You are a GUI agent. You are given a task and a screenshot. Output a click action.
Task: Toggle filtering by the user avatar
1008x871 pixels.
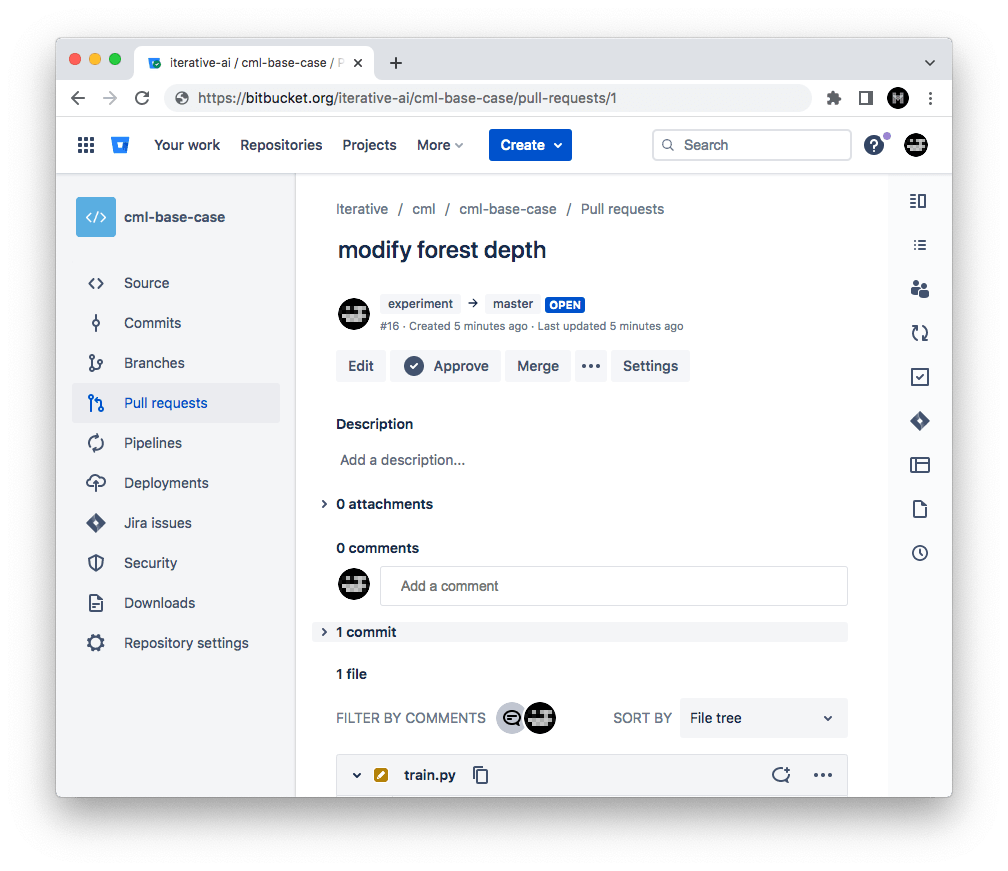(540, 718)
